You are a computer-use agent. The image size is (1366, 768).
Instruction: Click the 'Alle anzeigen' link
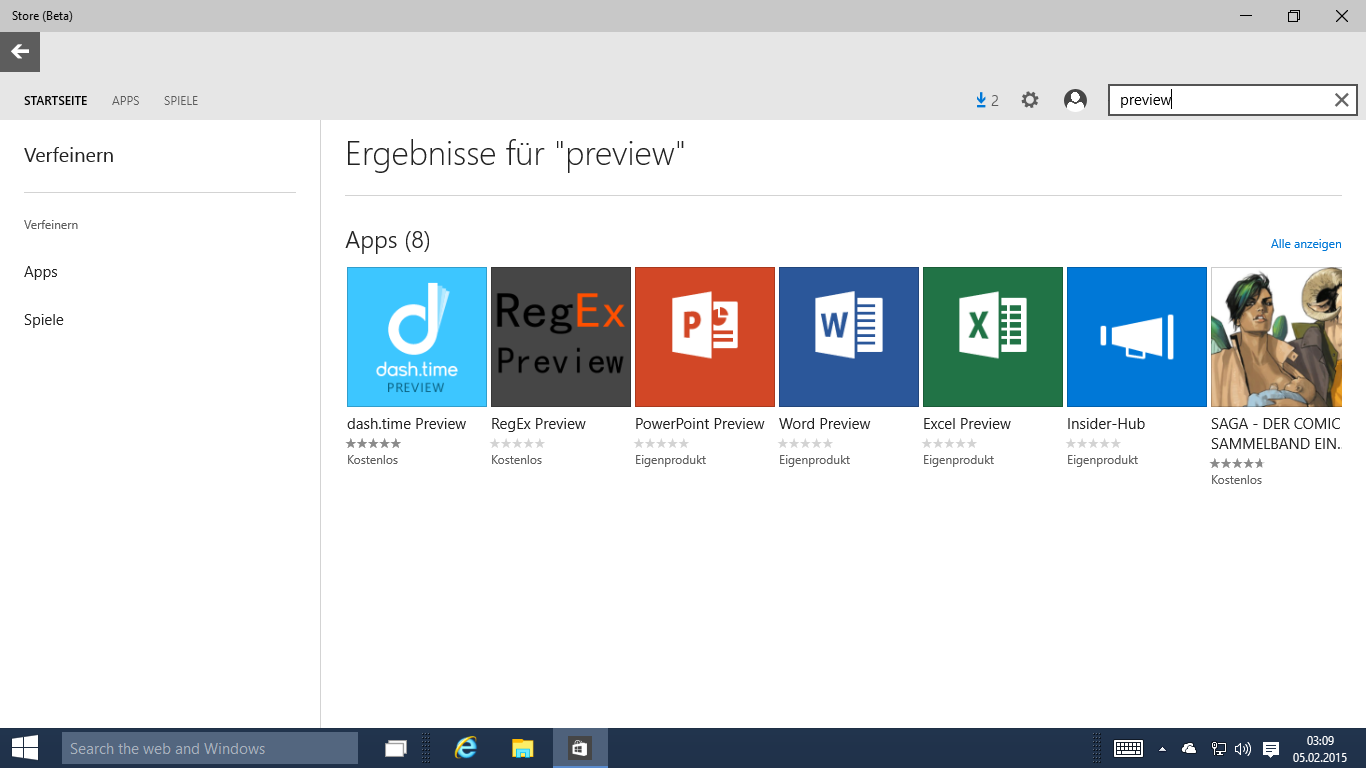click(1306, 244)
